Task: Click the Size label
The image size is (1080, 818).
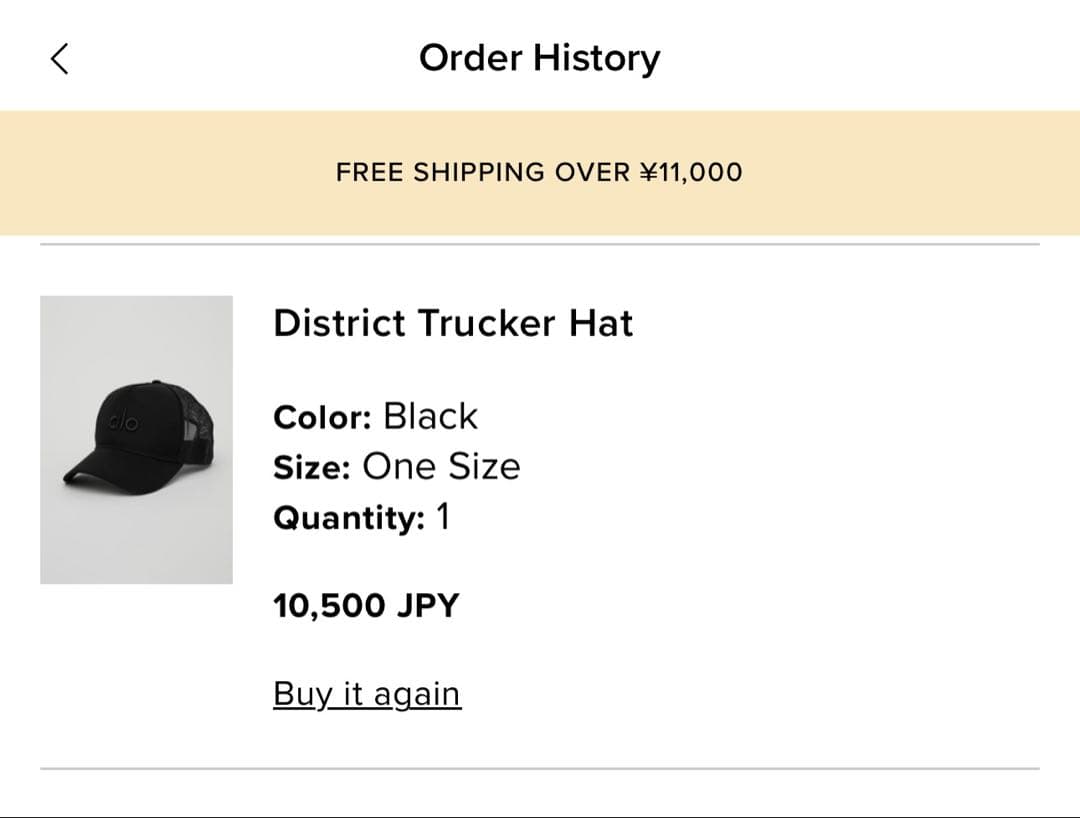Action: pos(311,468)
